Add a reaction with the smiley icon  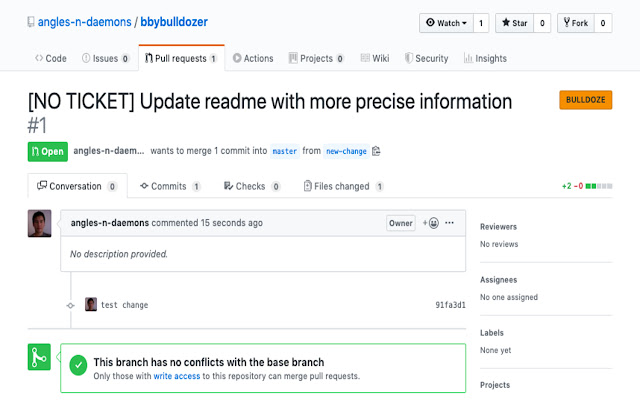(431, 223)
